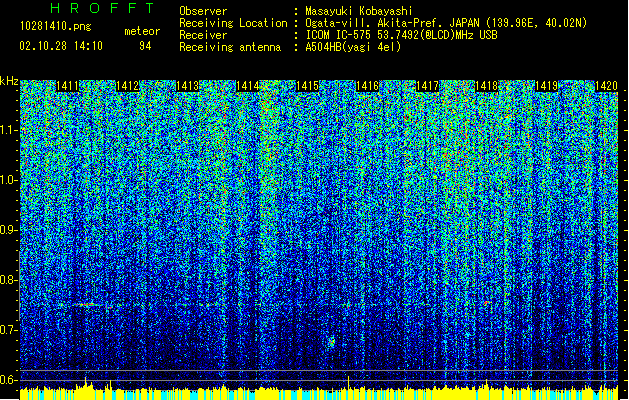
Task: Click the 1413 time marker
Action: tap(187, 86)
